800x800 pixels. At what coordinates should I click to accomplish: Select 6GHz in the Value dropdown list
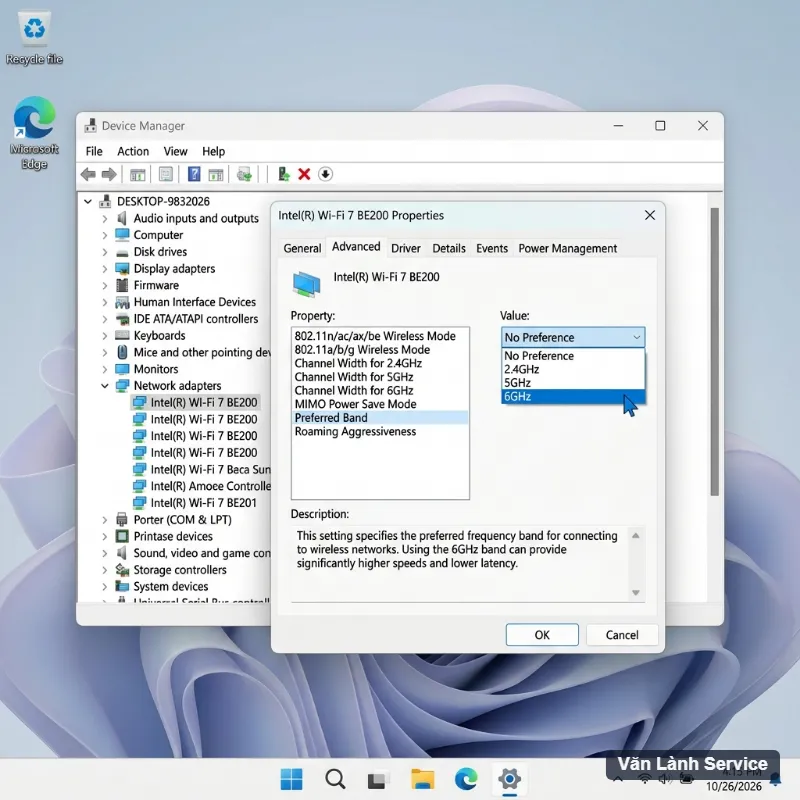tap(573, 396)
